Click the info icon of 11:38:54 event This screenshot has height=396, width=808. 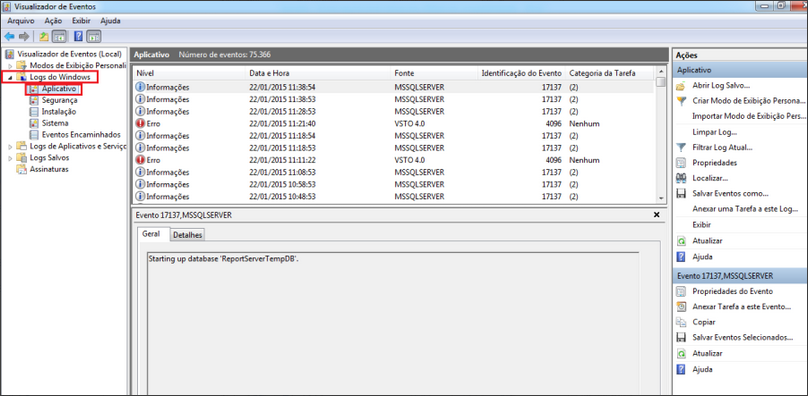140,87
